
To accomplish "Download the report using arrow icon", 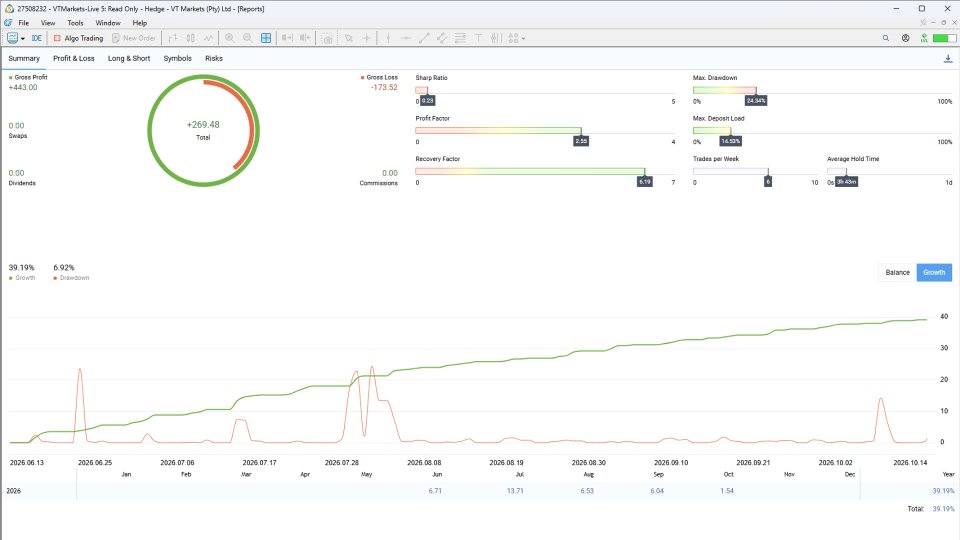I will point(948,59).
